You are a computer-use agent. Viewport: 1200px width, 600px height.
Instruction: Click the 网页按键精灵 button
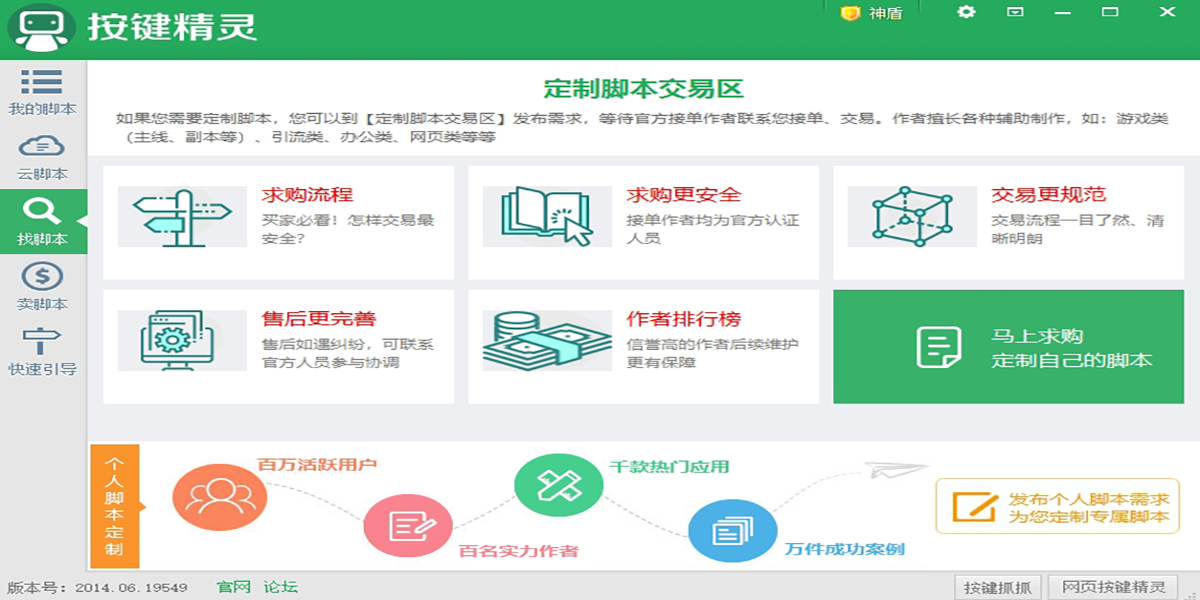click(x=1113, y=587)
